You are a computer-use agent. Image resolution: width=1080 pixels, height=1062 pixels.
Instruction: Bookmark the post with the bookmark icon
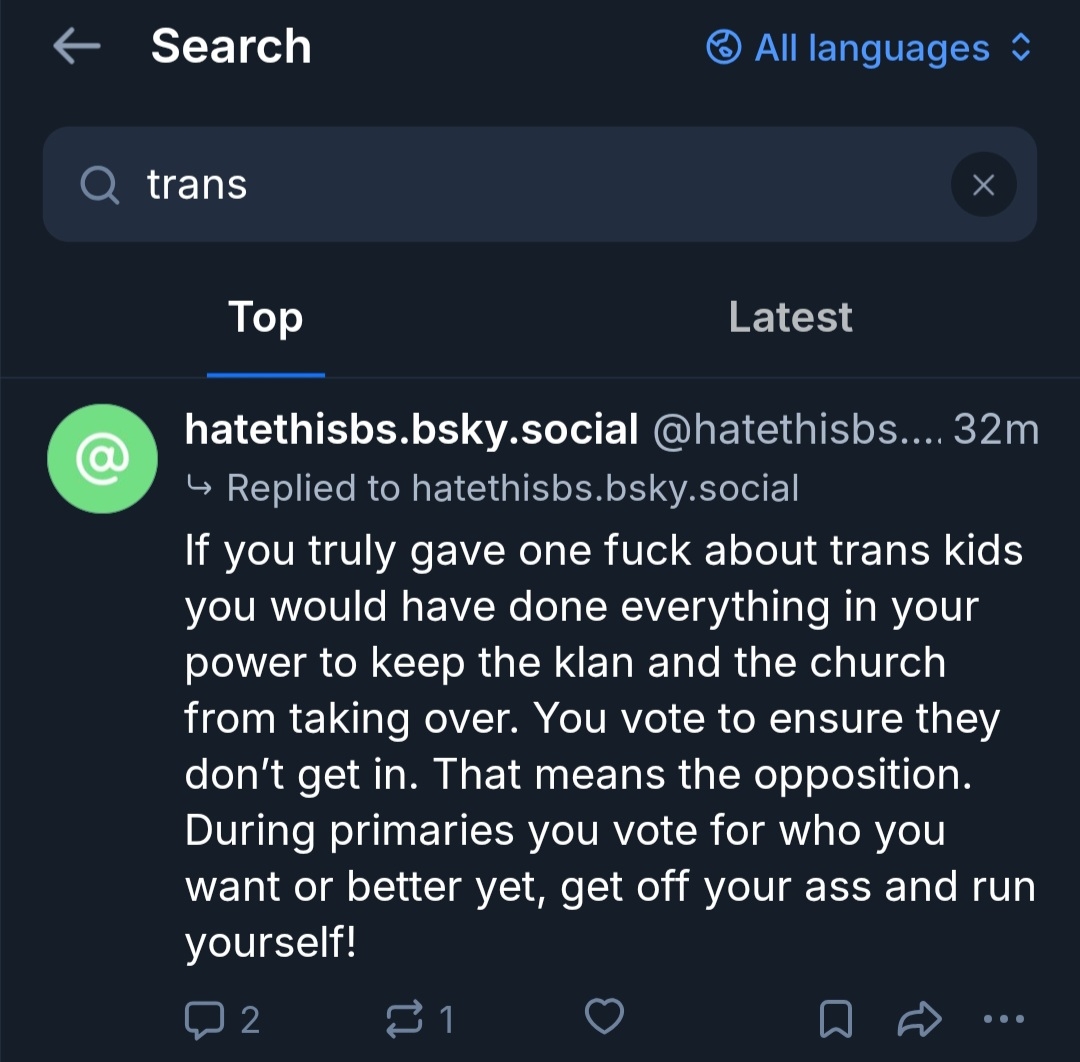tap(835, 1019)
